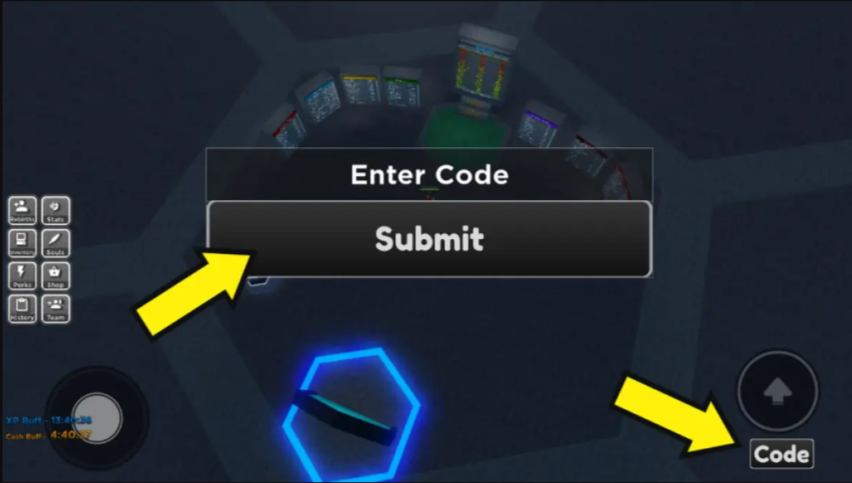Screen dimensions: 852x483
Task: Open the Rebirths menu icon
Action: click(x=22, y=210)
